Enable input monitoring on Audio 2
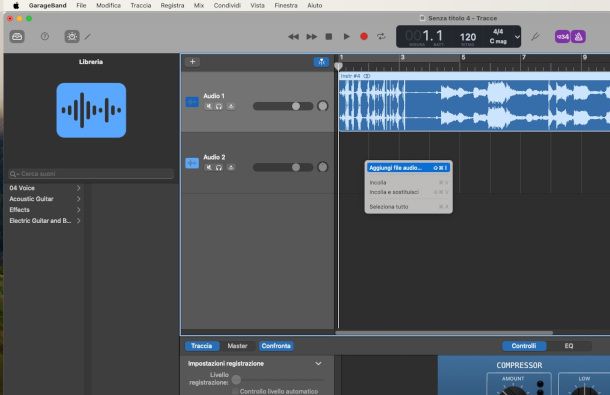The image size is (610, 395). point(231,167)
